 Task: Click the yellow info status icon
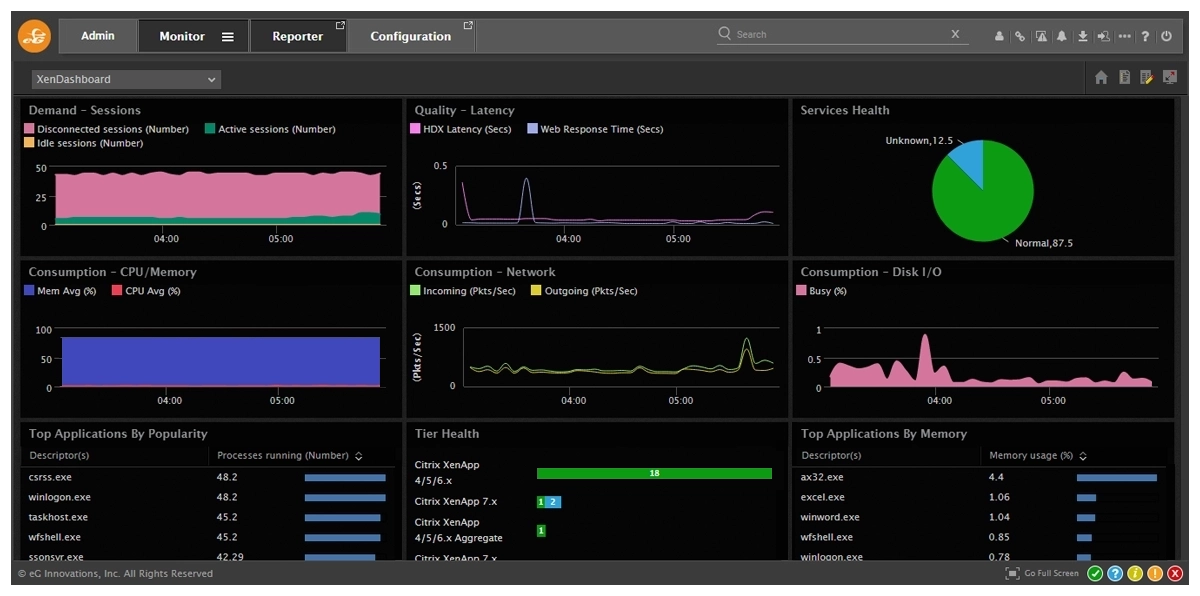pos(1135,574)
